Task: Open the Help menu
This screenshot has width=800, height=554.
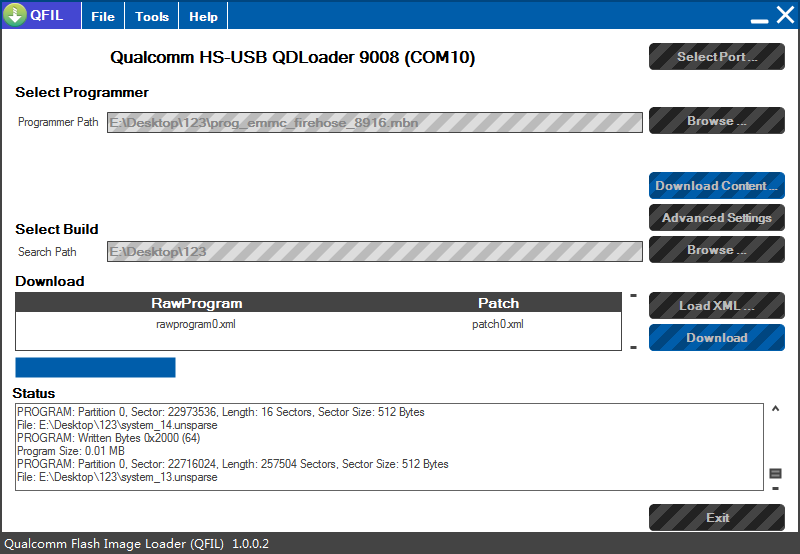Action: tap(203, 16)
